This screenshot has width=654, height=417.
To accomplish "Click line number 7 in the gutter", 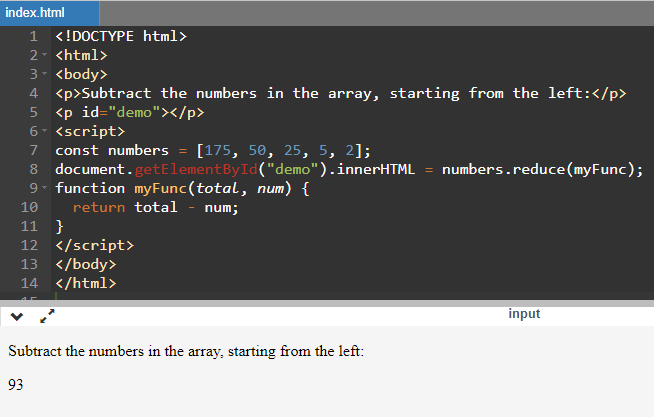I will tap(33, 151).
